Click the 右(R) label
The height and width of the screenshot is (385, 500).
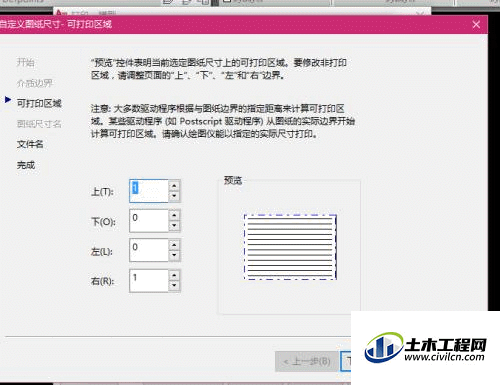pos(102,281)
